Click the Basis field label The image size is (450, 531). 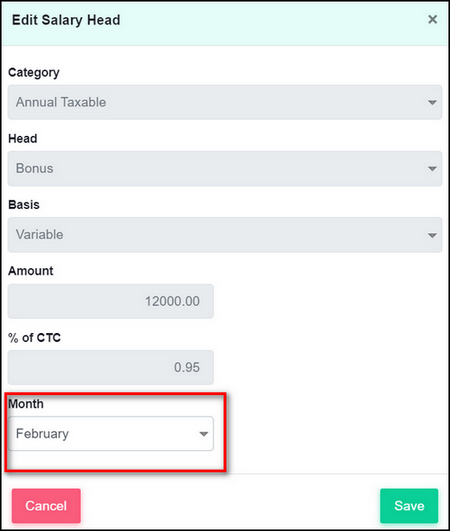[24, 205]
